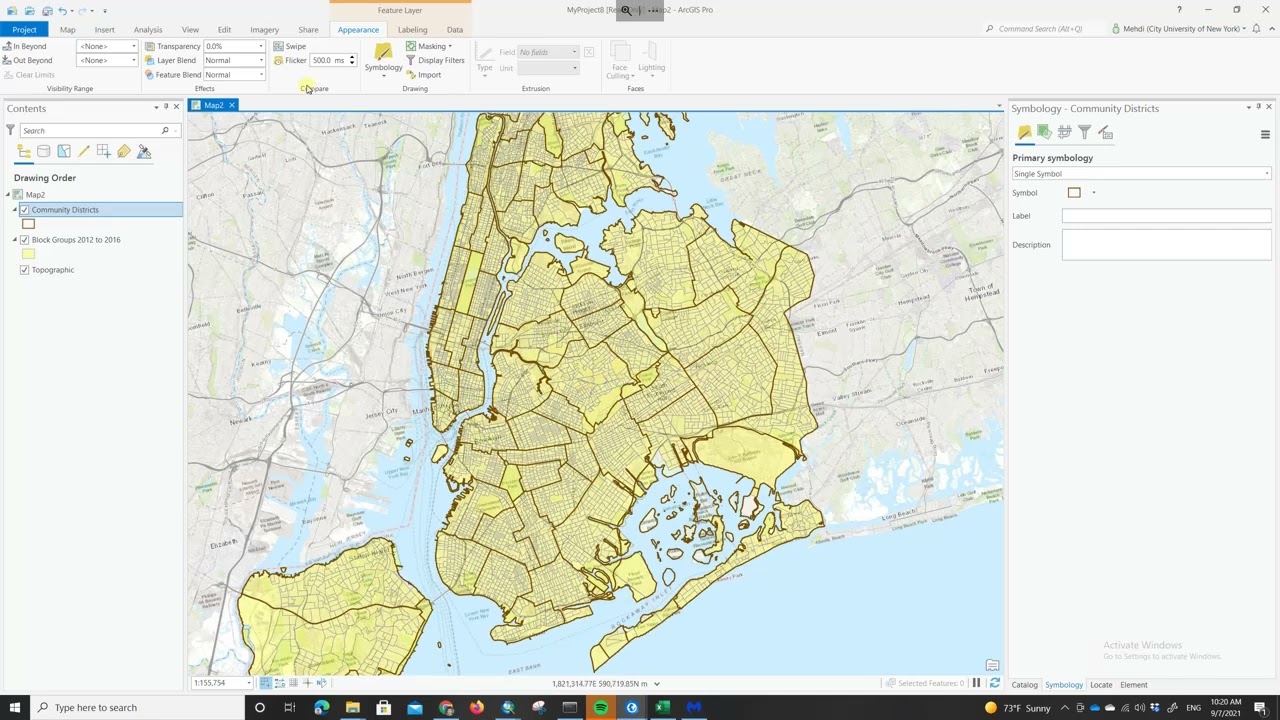This screenshot has width=1280, height=720.
Task: Open the Display filters funnel icon in Symbology pane
Action: (x=1084, y=132)
